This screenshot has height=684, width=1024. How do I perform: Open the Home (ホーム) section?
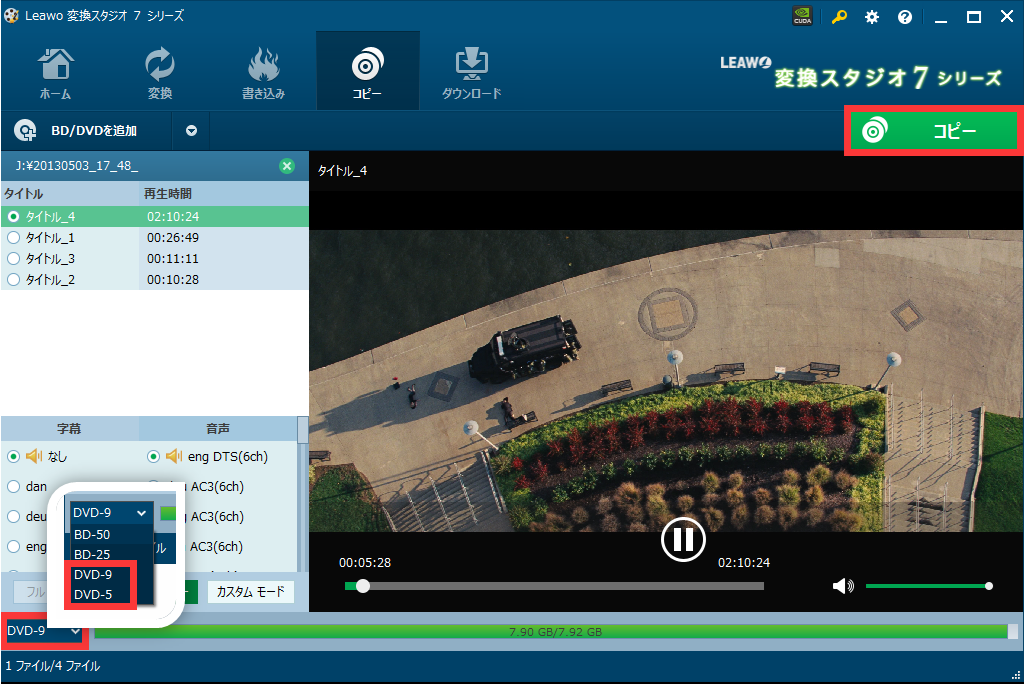click(55, 73)
